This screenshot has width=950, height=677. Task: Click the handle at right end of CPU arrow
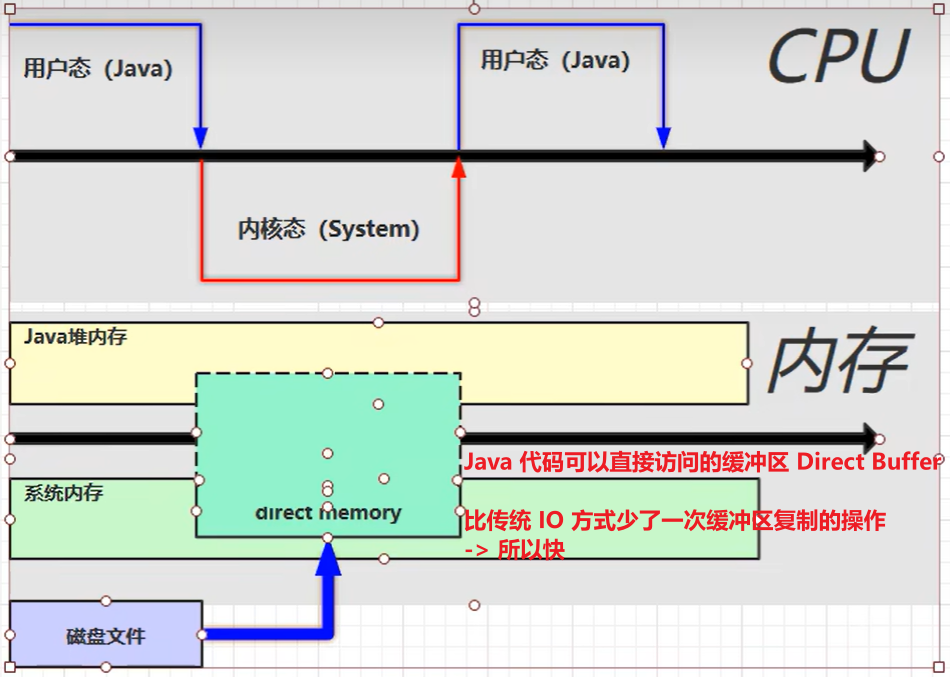pyautogui.click(x=879, y=156)
